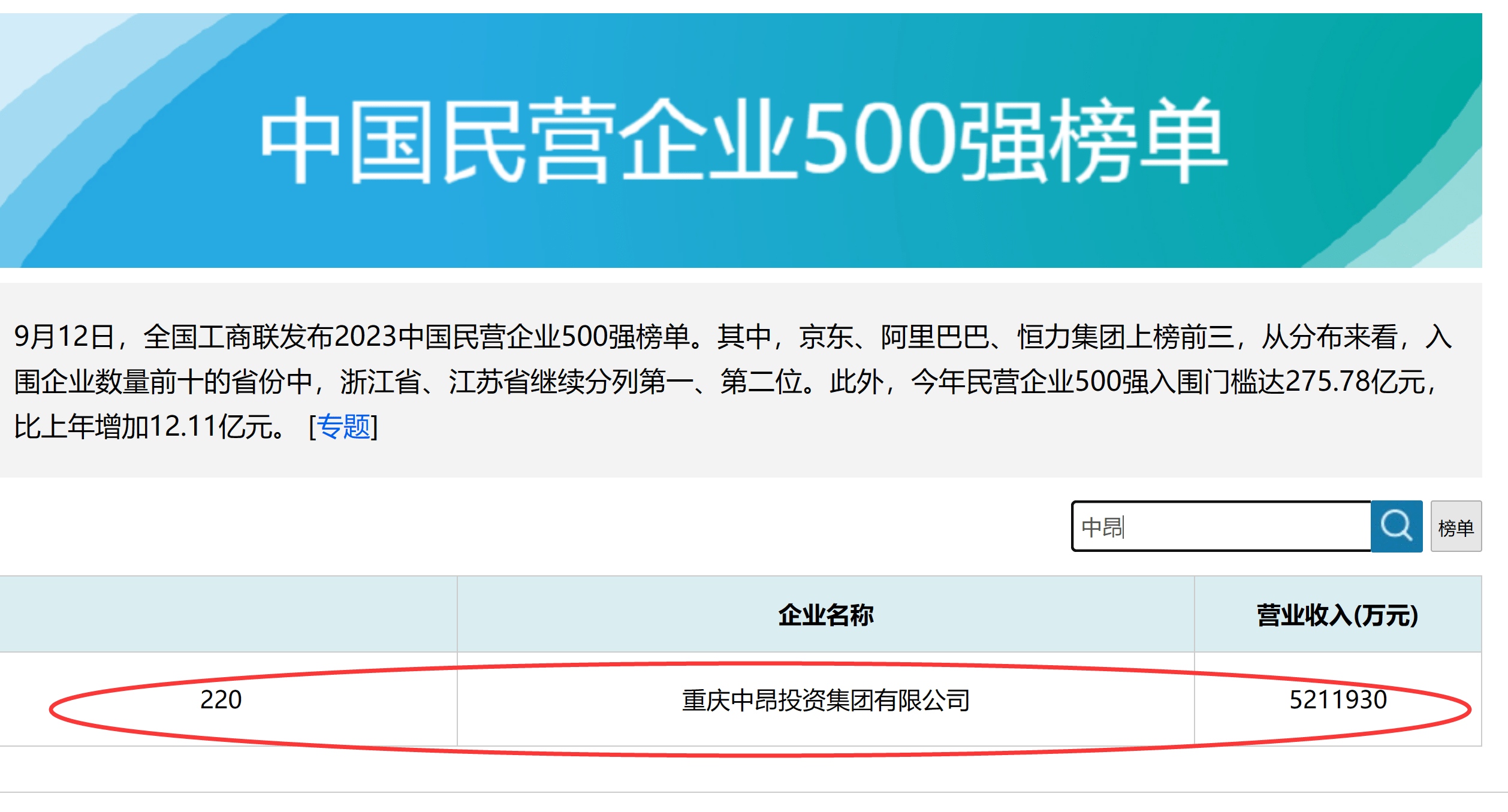Click the magnifier search icon button
The width and height of the screenshot is (1508, 812).
click(x=1397, y=526)
